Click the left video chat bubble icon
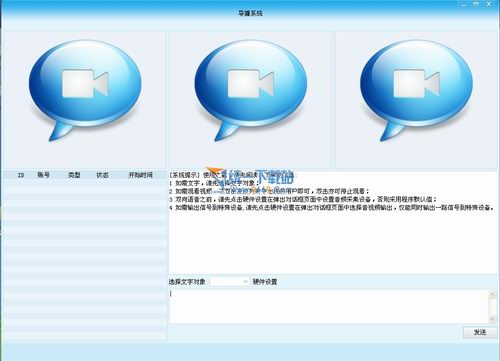This screenshot has height=361, width=500. pos(85,90)
